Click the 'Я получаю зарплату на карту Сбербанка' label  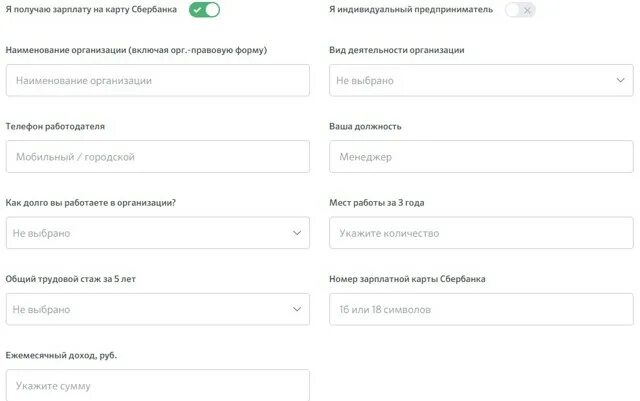pos(91,9)
